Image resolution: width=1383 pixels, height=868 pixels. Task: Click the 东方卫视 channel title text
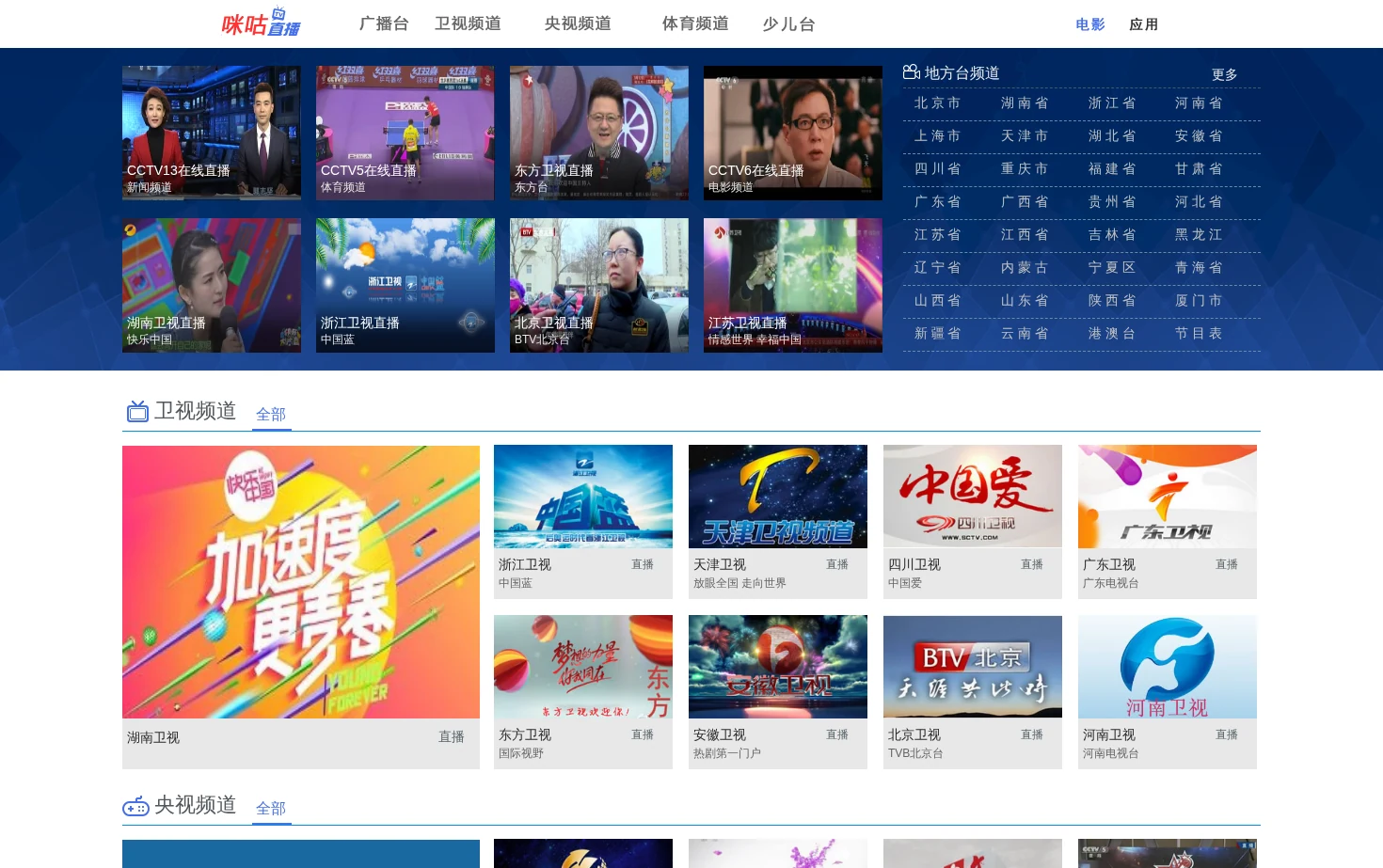[525, 735]
